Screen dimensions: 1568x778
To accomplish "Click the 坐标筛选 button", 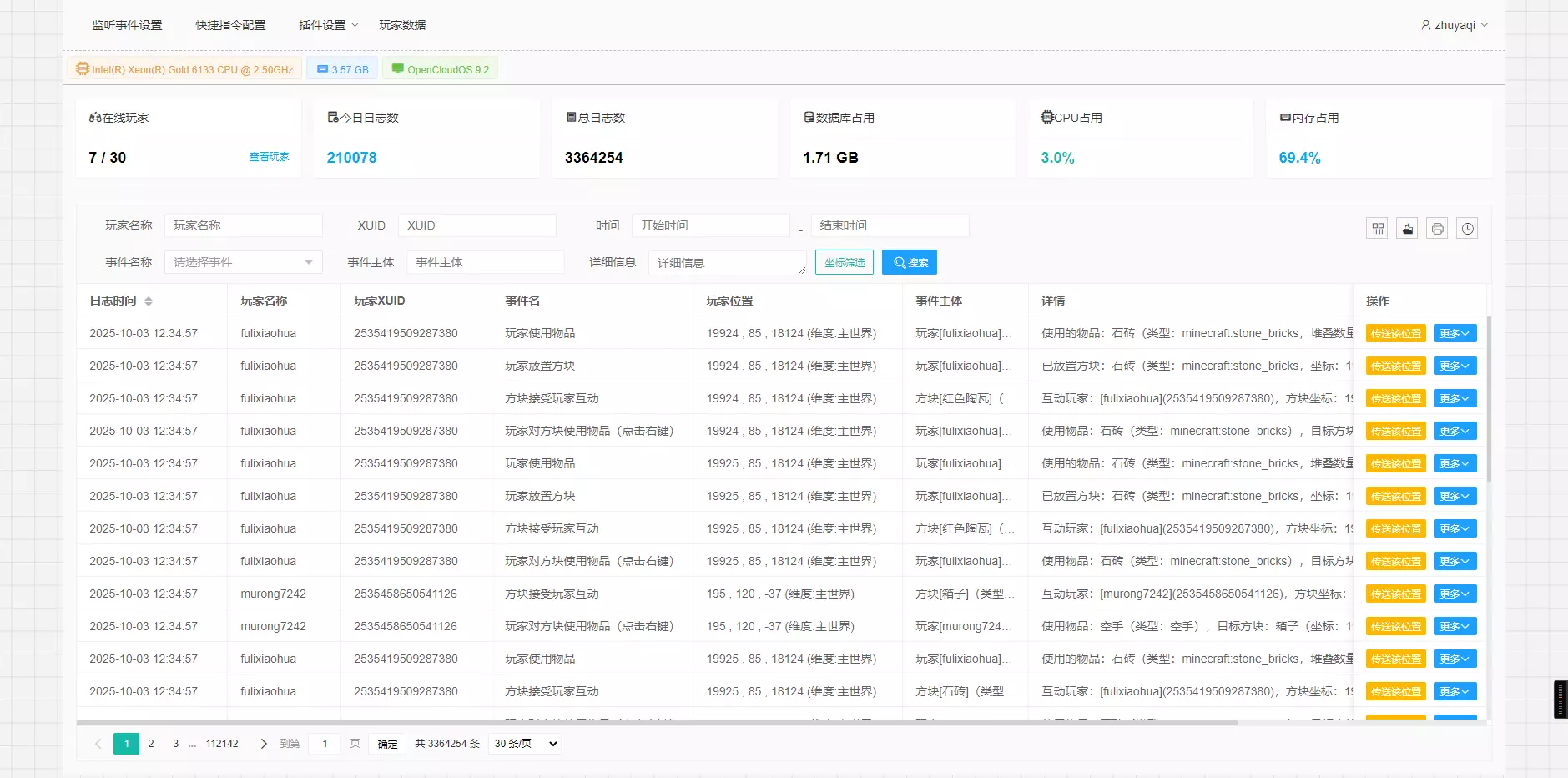I will tap(845, 262).
